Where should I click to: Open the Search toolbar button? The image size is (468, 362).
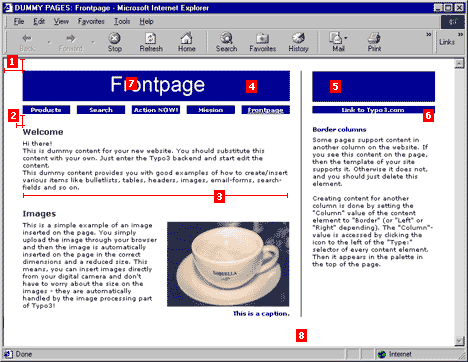pos(226,42)
